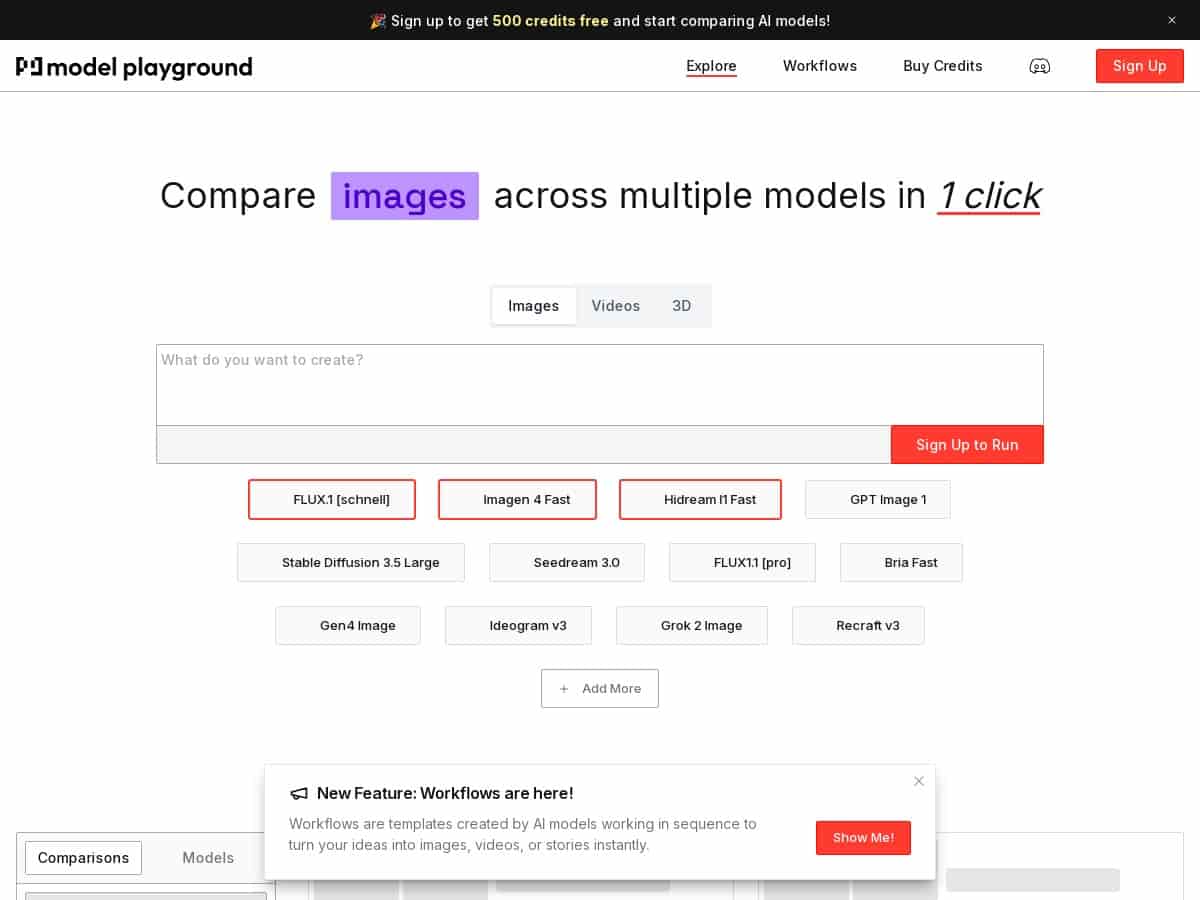This screenshot has width=1200, height=900.
Task: Switch to the 3D tab
Action: click(682, 306)
